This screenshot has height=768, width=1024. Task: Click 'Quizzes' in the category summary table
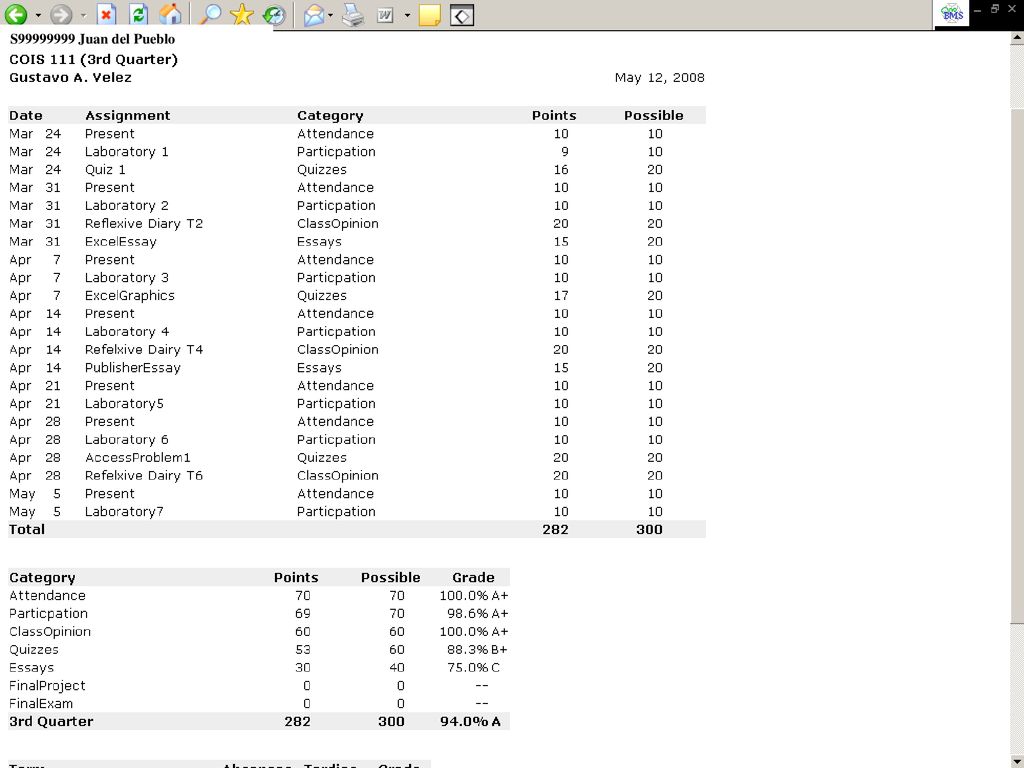click(34, 650)
